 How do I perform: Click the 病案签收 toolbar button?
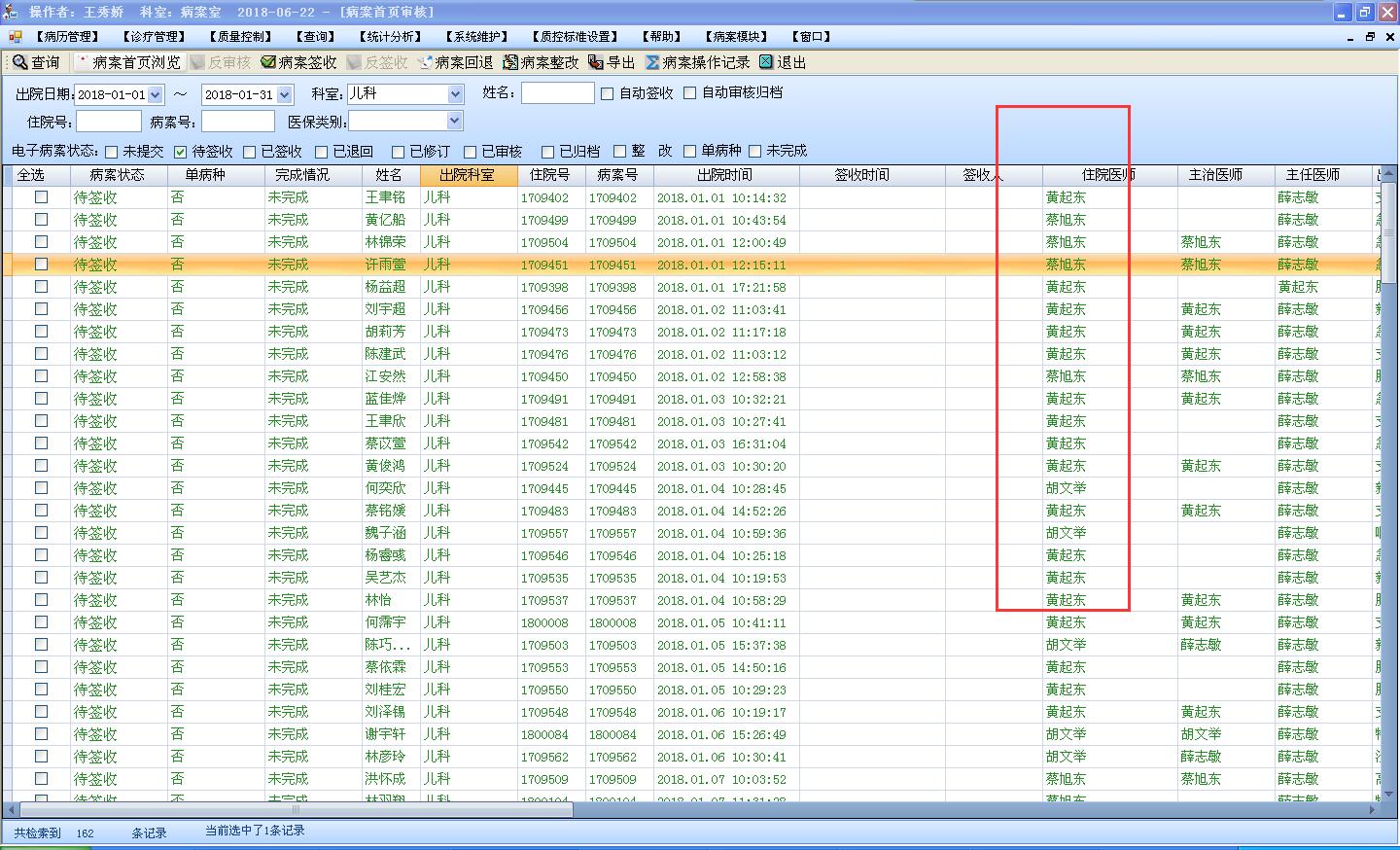pyautogui.click(x=298, y=62)
